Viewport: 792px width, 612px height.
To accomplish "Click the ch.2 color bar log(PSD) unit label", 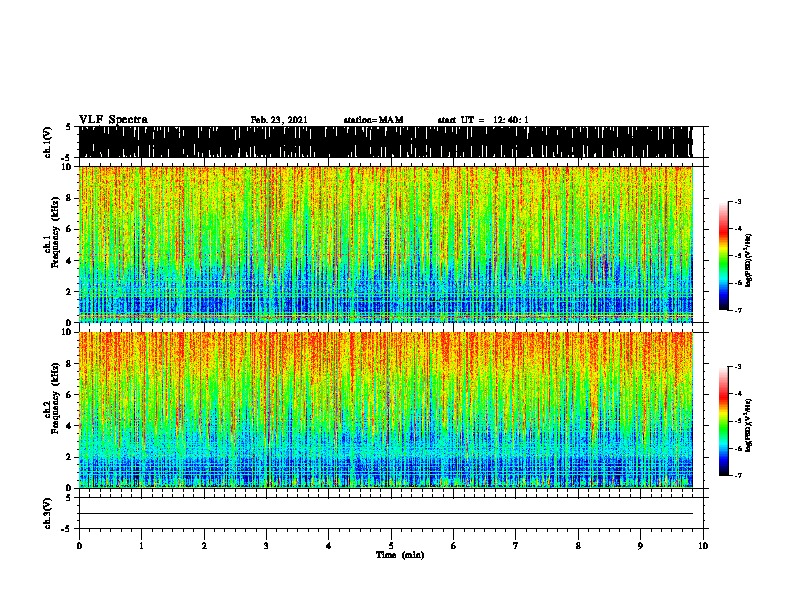I will [749, 425].
